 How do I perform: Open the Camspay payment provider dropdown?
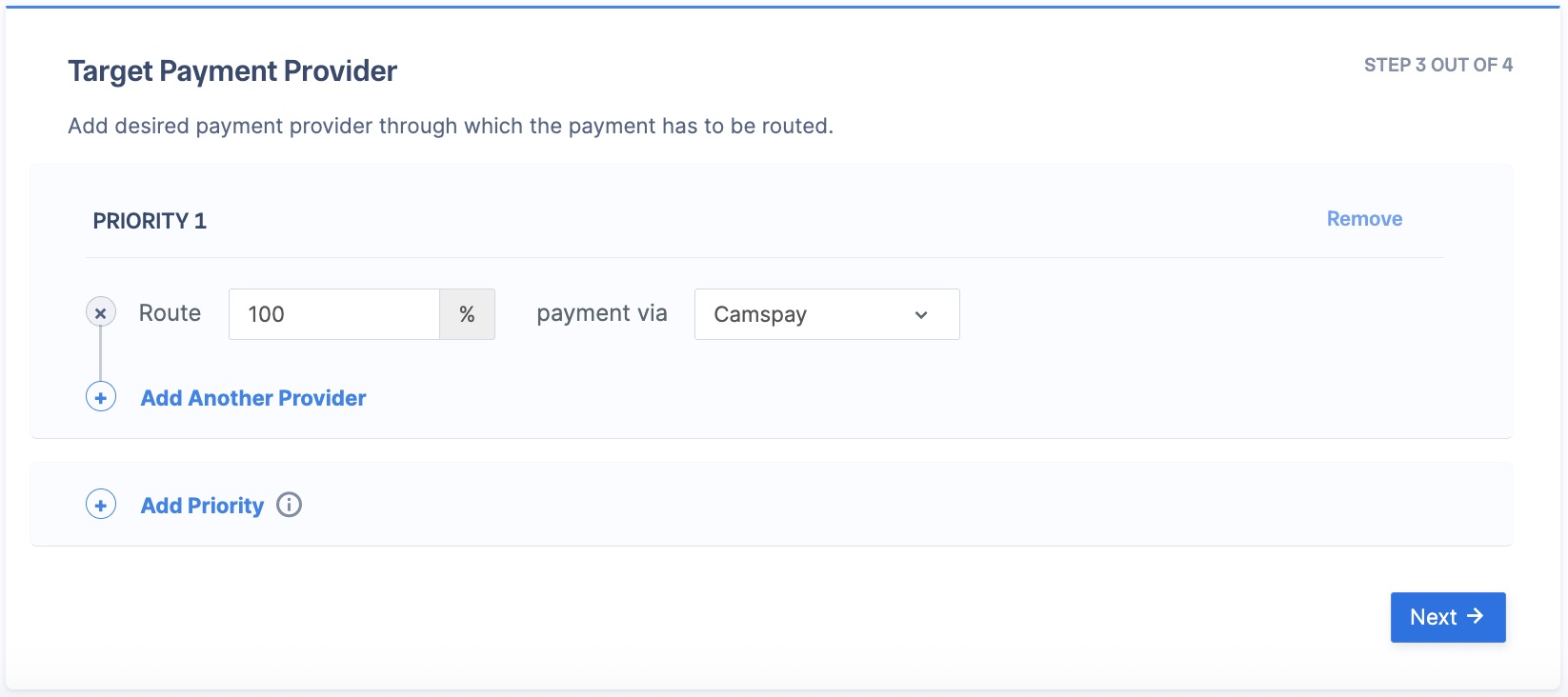tap(827, 314)
